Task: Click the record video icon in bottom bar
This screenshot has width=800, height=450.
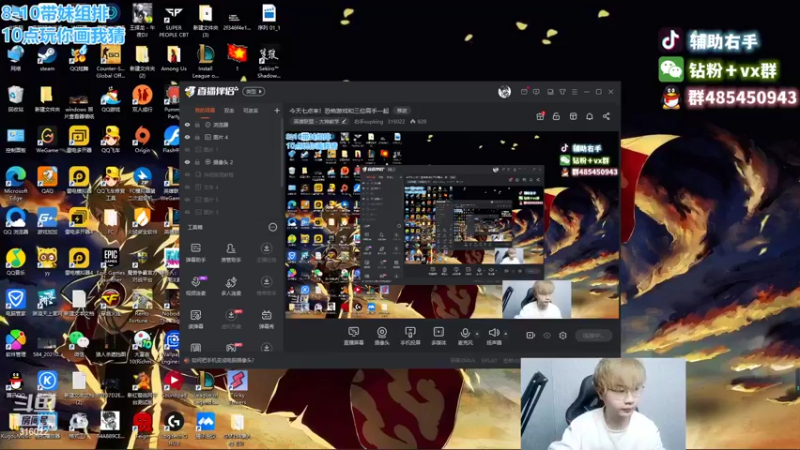Action: point(531,335)
